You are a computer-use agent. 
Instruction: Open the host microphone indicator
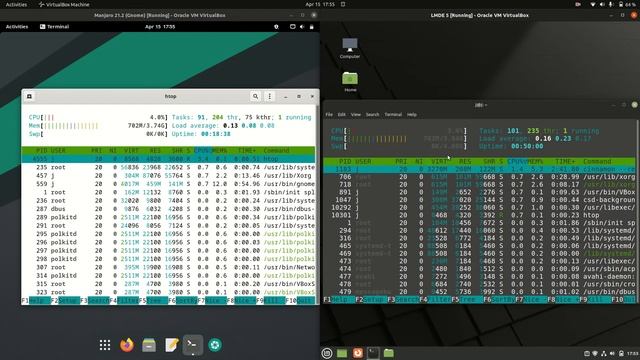coord(611,4)
